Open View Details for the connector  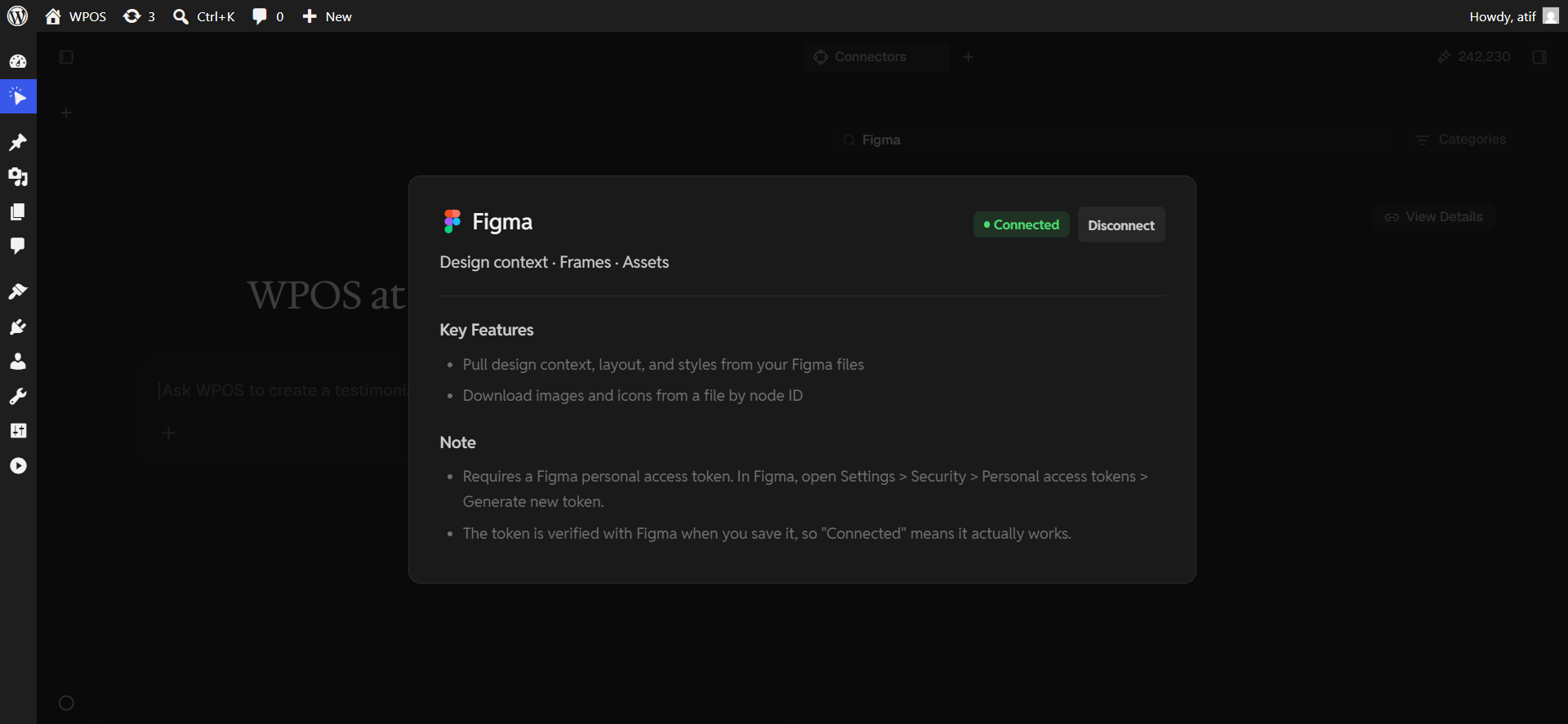[1434, 217]
